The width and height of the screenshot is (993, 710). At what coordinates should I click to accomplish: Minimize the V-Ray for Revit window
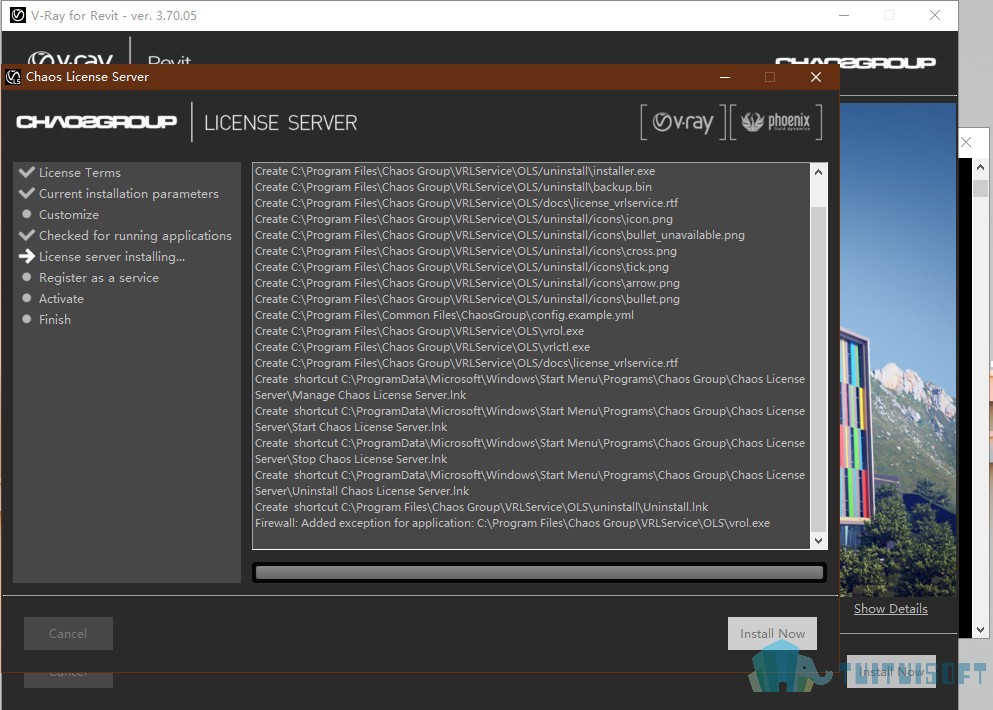pyautogui.click(x=844, y=15)
